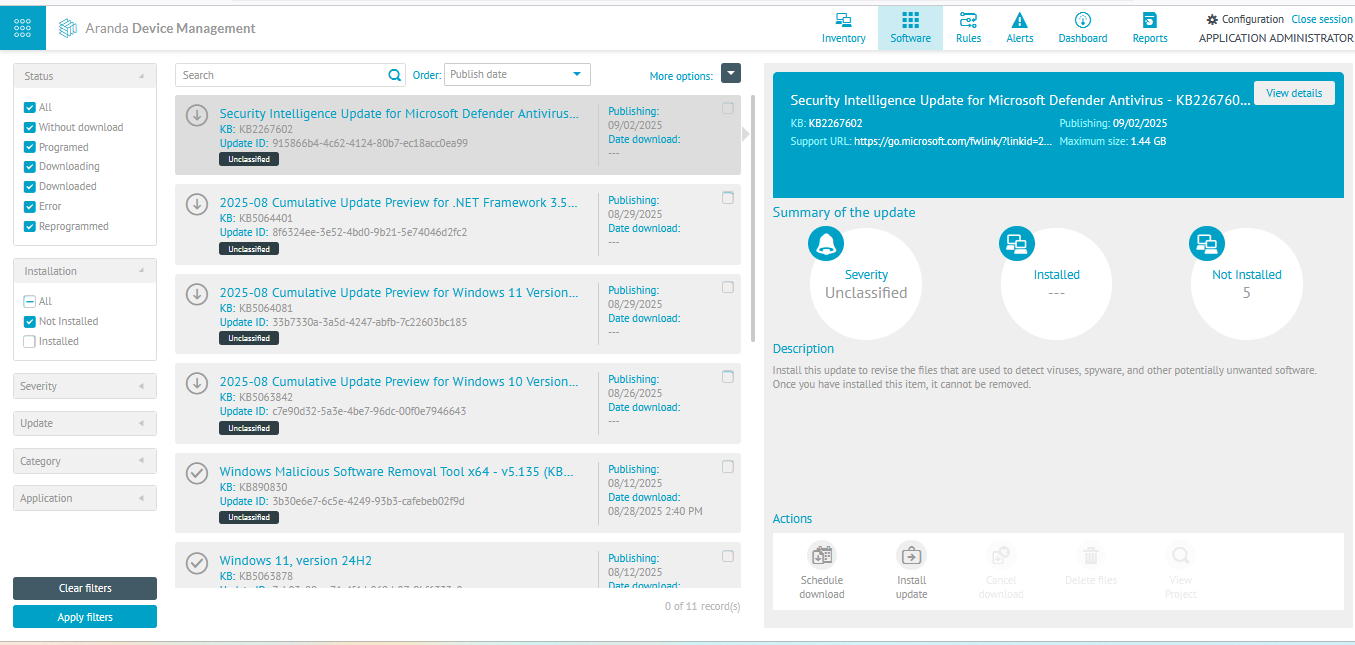Click the Close session link

click(1321, 19)
